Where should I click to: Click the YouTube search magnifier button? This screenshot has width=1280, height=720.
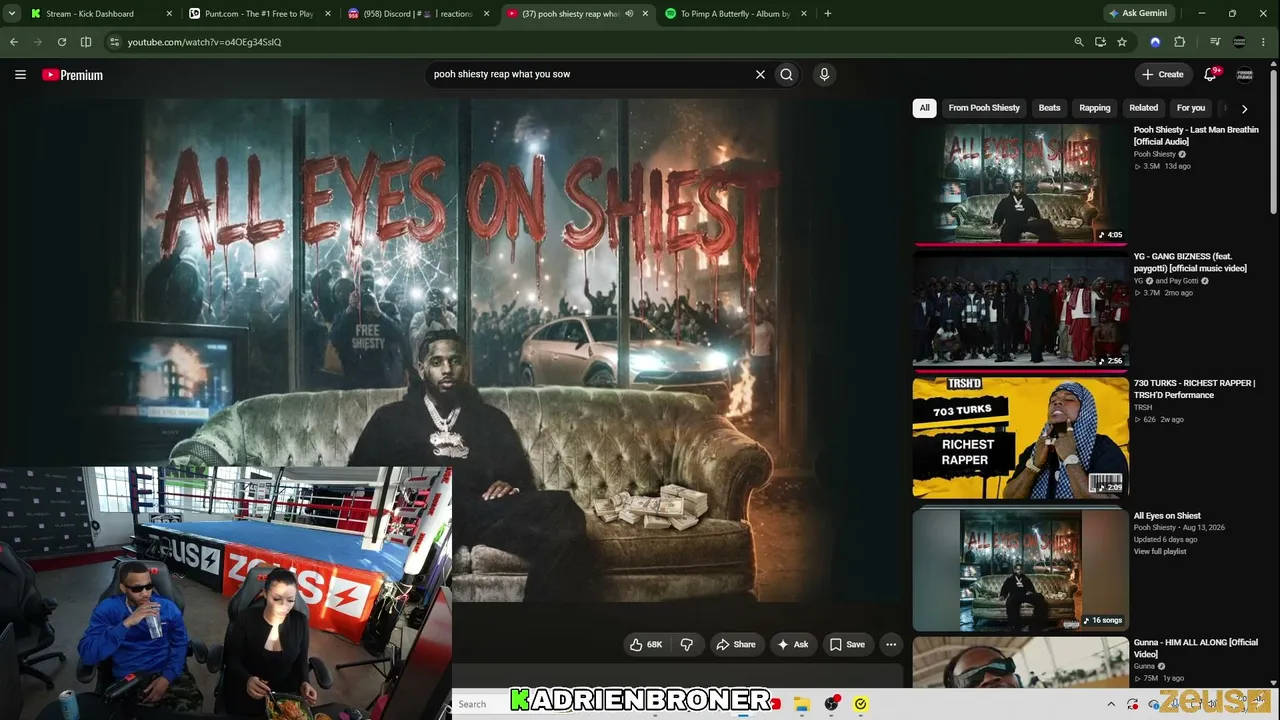[x=787, y=74]
